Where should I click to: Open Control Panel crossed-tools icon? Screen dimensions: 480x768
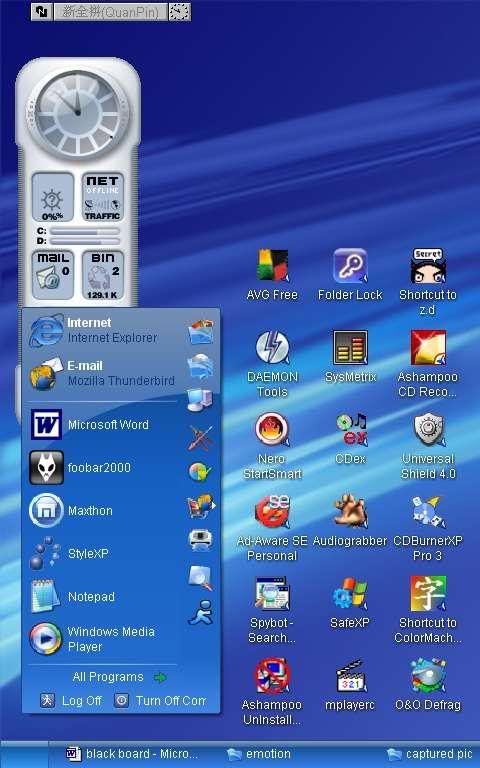200,437
